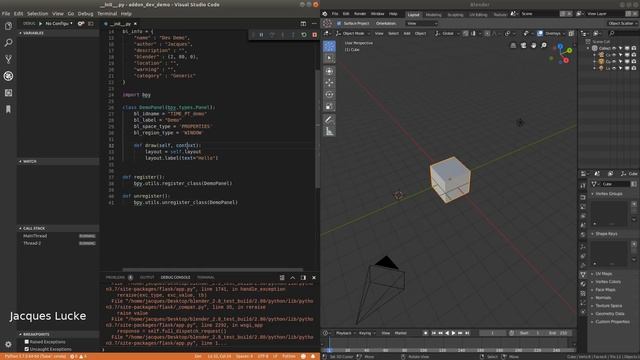
Task: Select the Blender Measure tool
Action: [329, 131]
